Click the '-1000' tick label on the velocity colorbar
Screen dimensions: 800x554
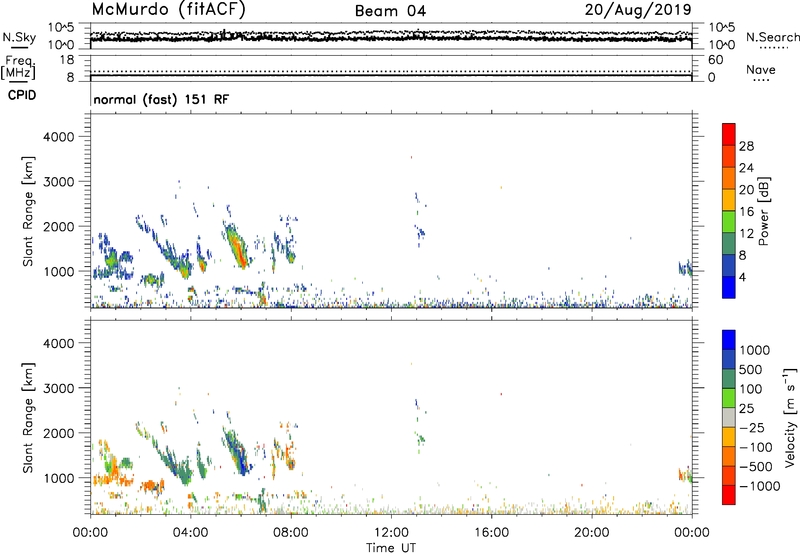click(760, 486)
